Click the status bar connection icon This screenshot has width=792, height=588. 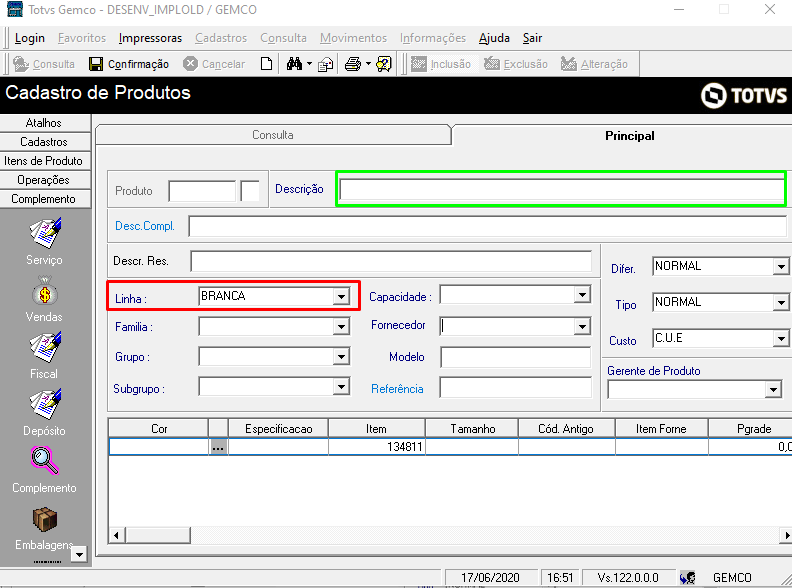tap(687, 577)
